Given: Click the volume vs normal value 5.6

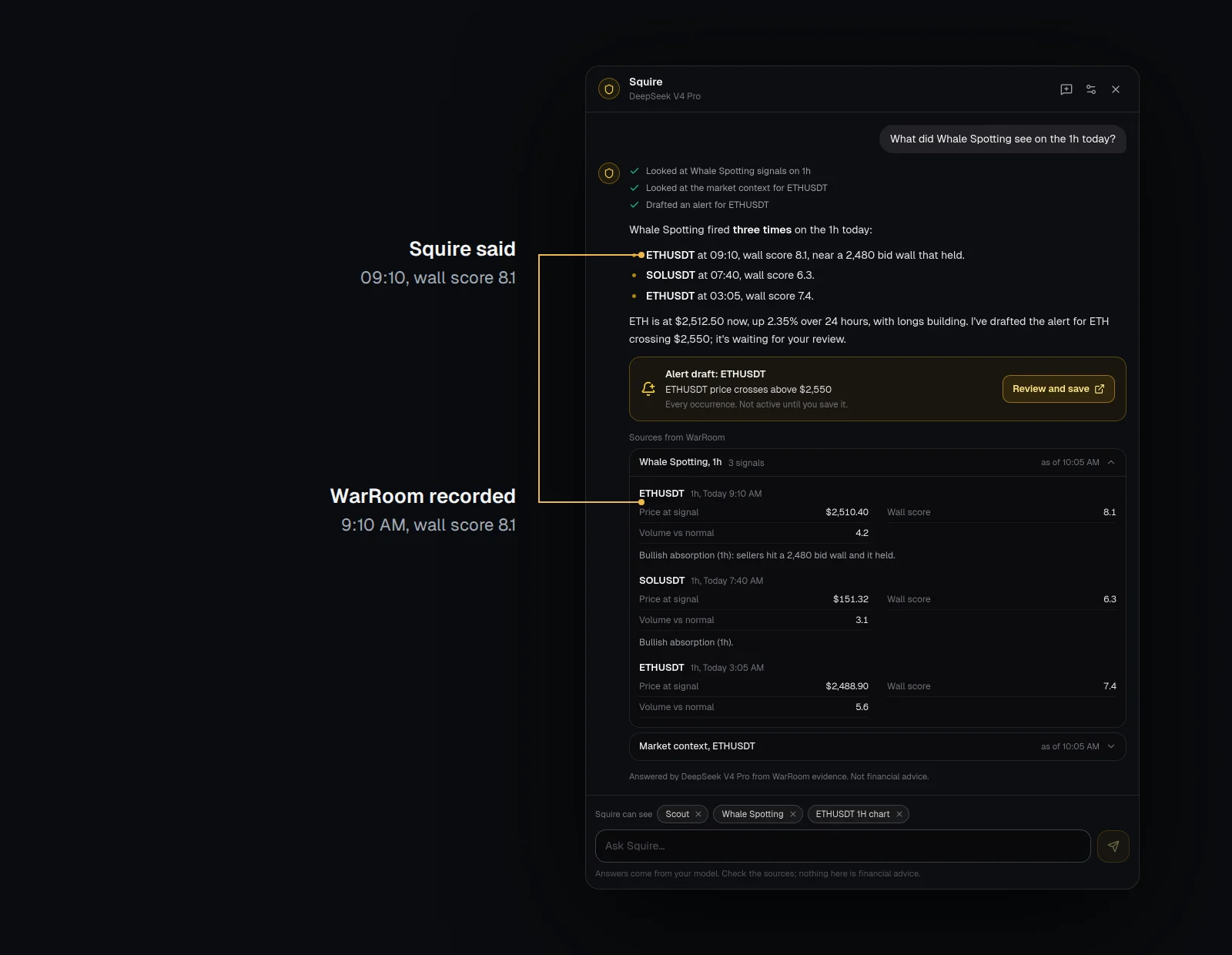Looking at the screenshot, I should [862, 707].
